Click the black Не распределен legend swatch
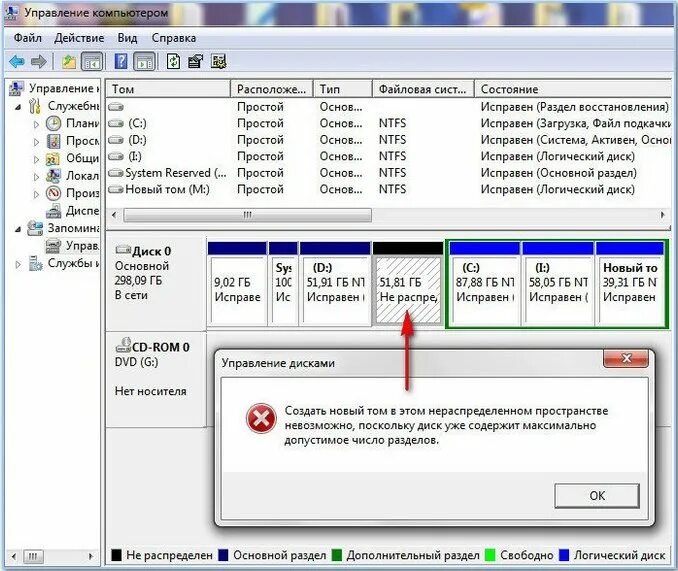This screenshot has height=571, width=678. [116, 555]
